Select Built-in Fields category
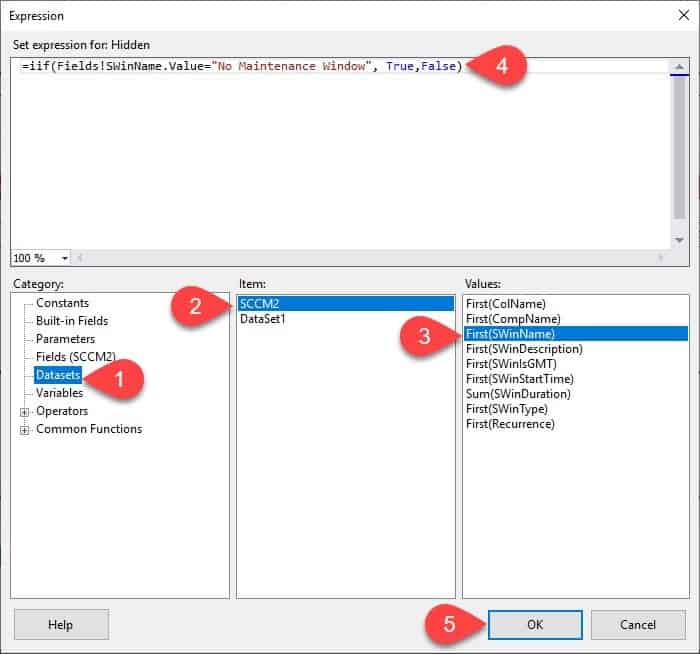Viewport: 700px width, 654px height. pos(72,321)
